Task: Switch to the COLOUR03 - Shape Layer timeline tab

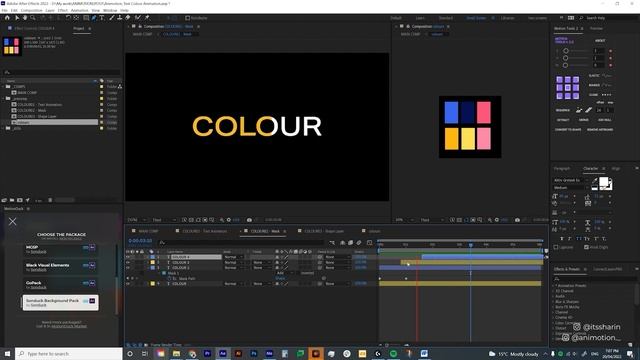Action: click(324, 231)
